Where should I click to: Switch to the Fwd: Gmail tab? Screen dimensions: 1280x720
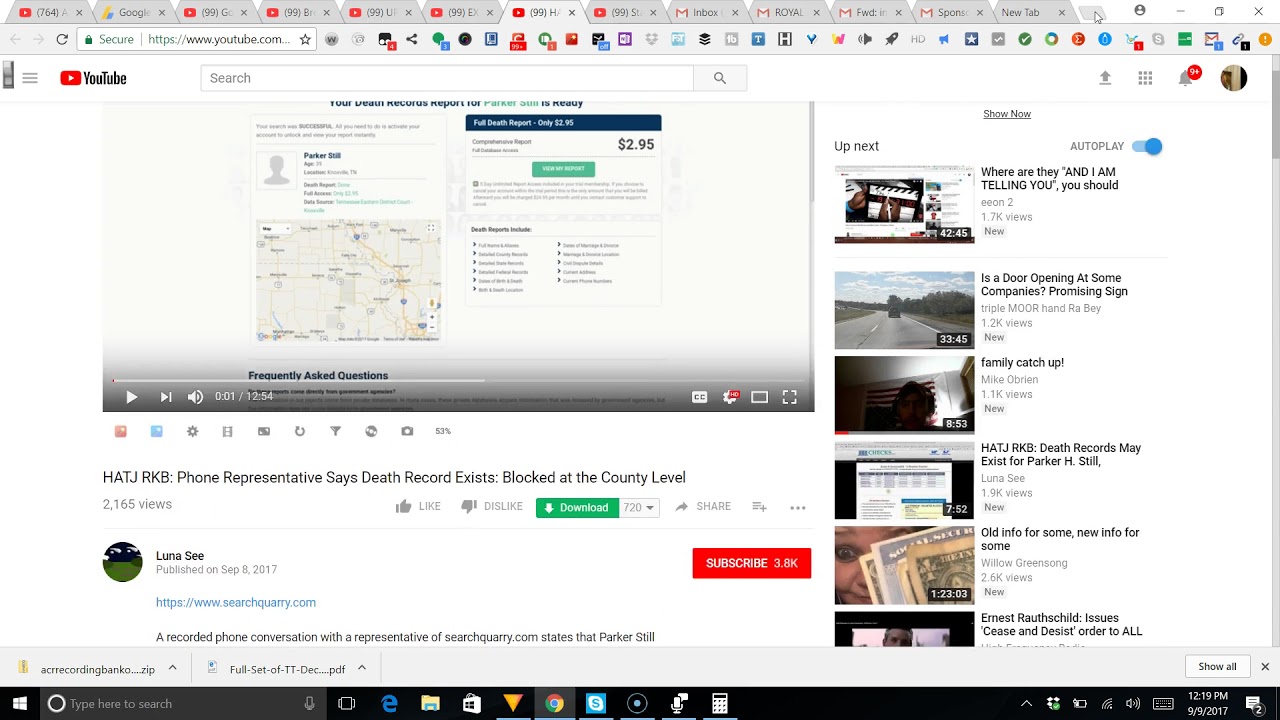point(871,13)
